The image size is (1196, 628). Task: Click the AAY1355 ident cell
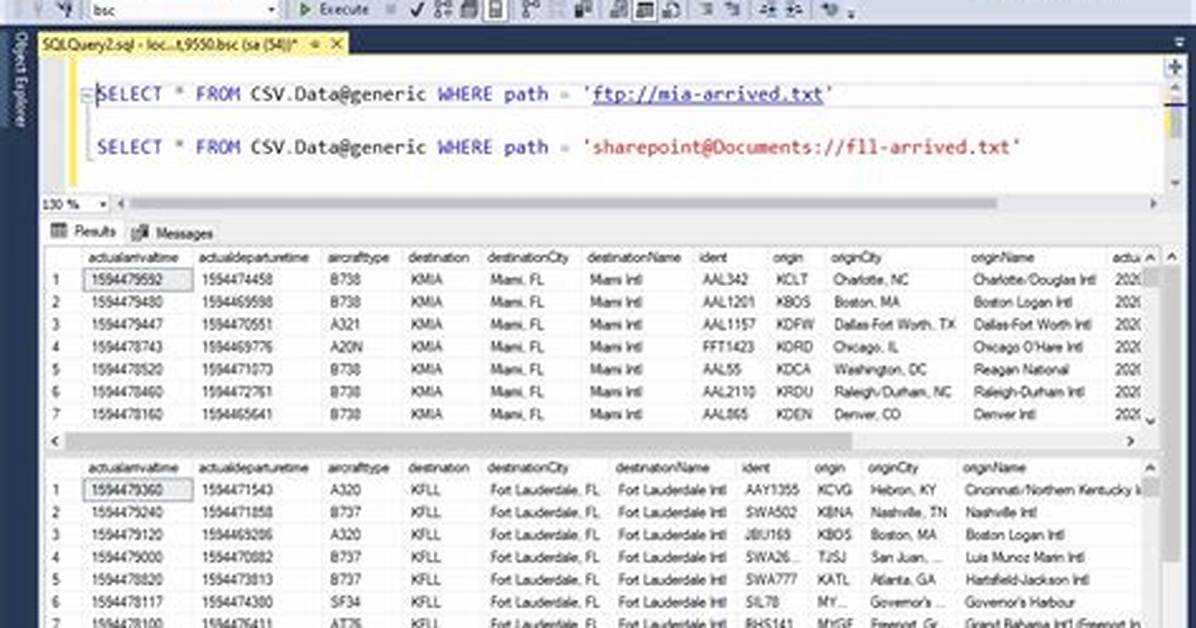pyautogui.click(x=772, y=490)
